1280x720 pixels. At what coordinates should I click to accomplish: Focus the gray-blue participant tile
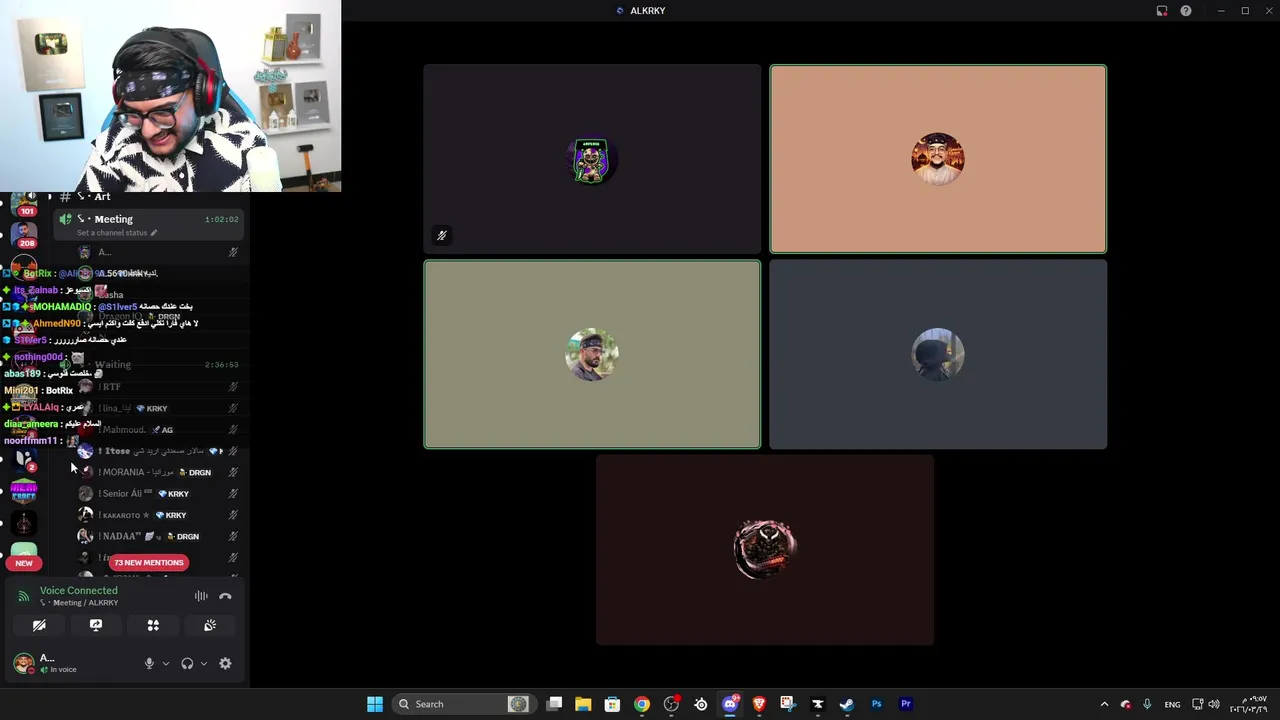point(938,354)
